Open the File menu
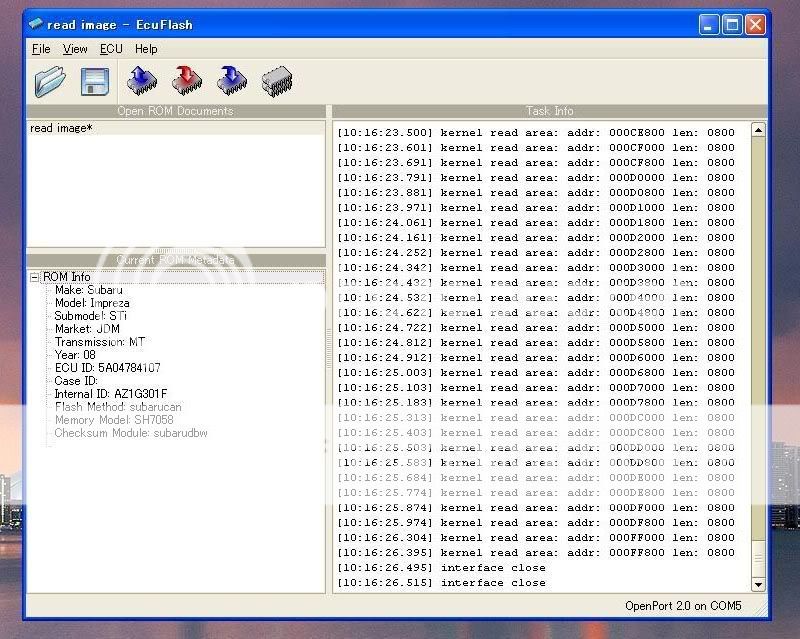The image size is (800, 639). pyautogui.click(x=41, y=49)
